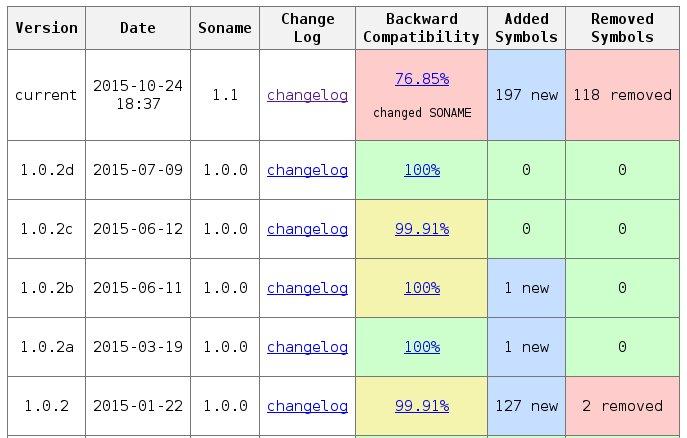The height and width of the screenshot is (438, 687).
Task: Click the "127 new" added symbols cell
Action: pyautogui.click(x=526, y=406)
